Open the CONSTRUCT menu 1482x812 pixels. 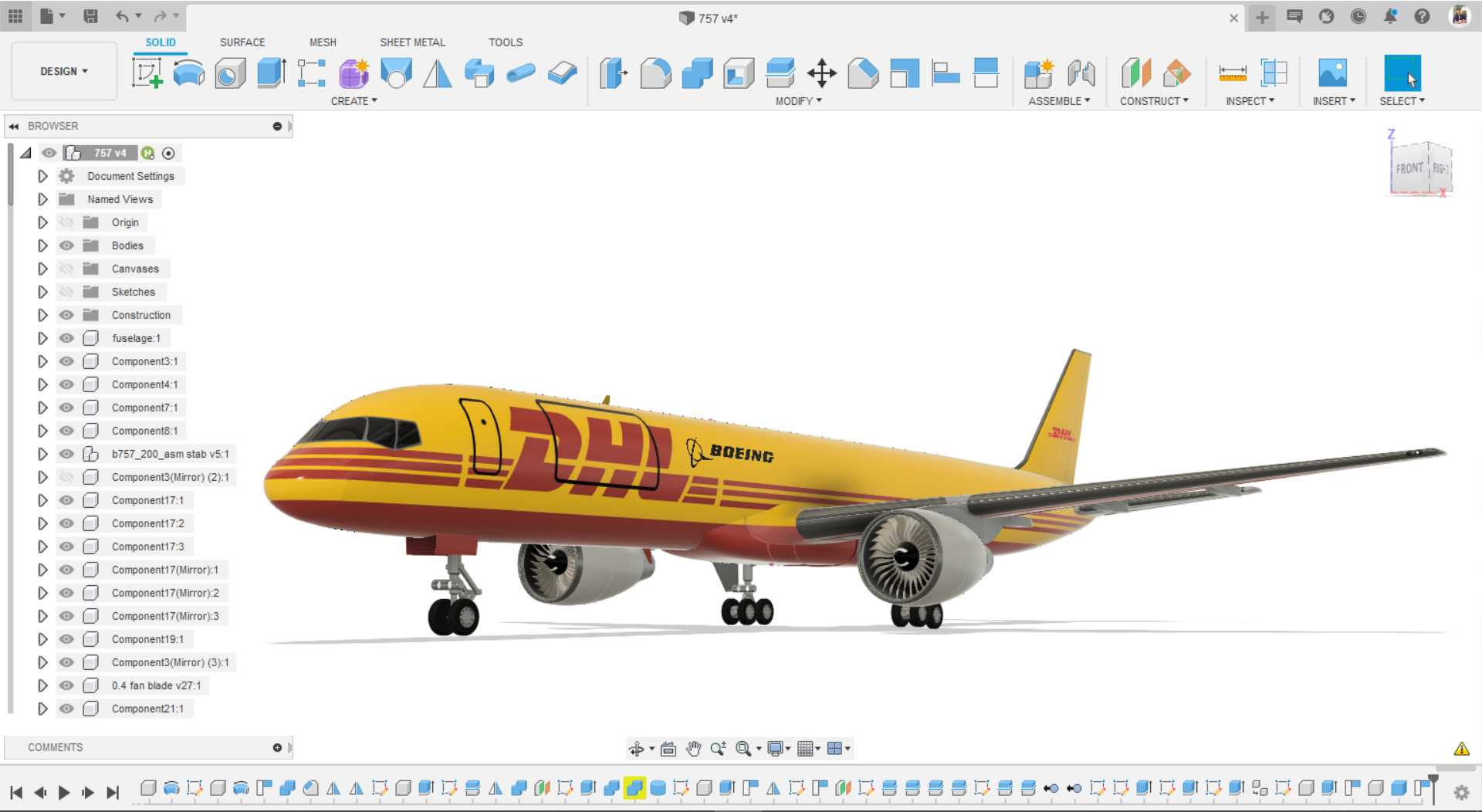pyautogui.click(x=1154, y=101)
